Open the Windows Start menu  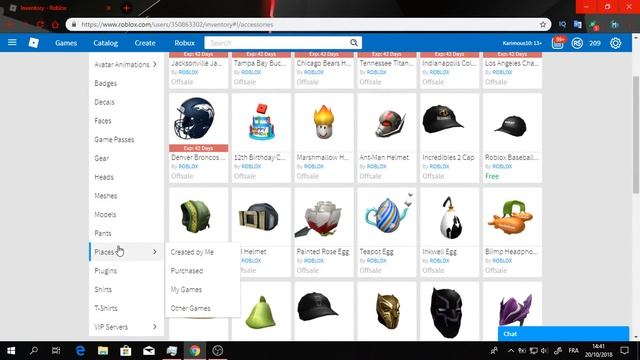pos(11,351)
